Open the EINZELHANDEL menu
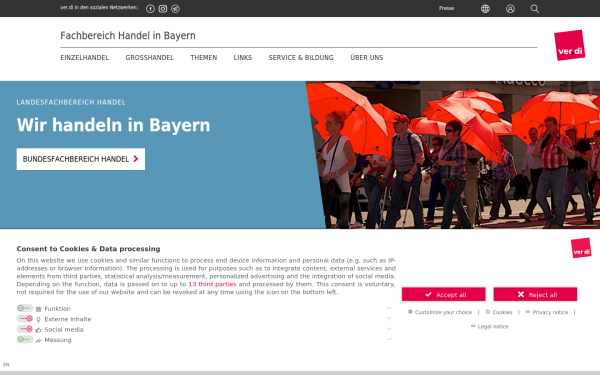The width and height of the screenshot is (600, 375). tap(85, 58)
